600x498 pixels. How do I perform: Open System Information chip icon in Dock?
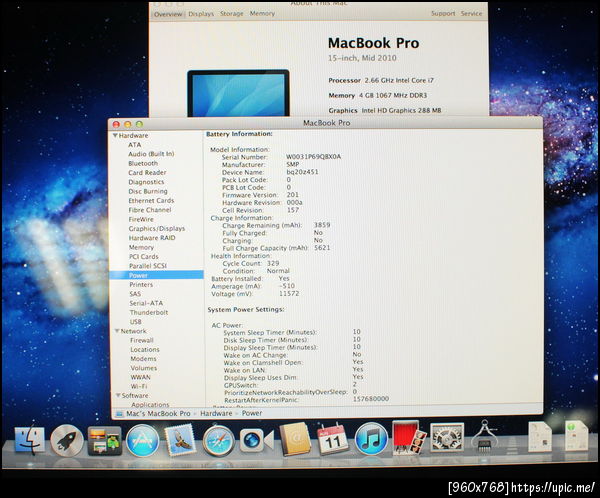tap(484, 437)
